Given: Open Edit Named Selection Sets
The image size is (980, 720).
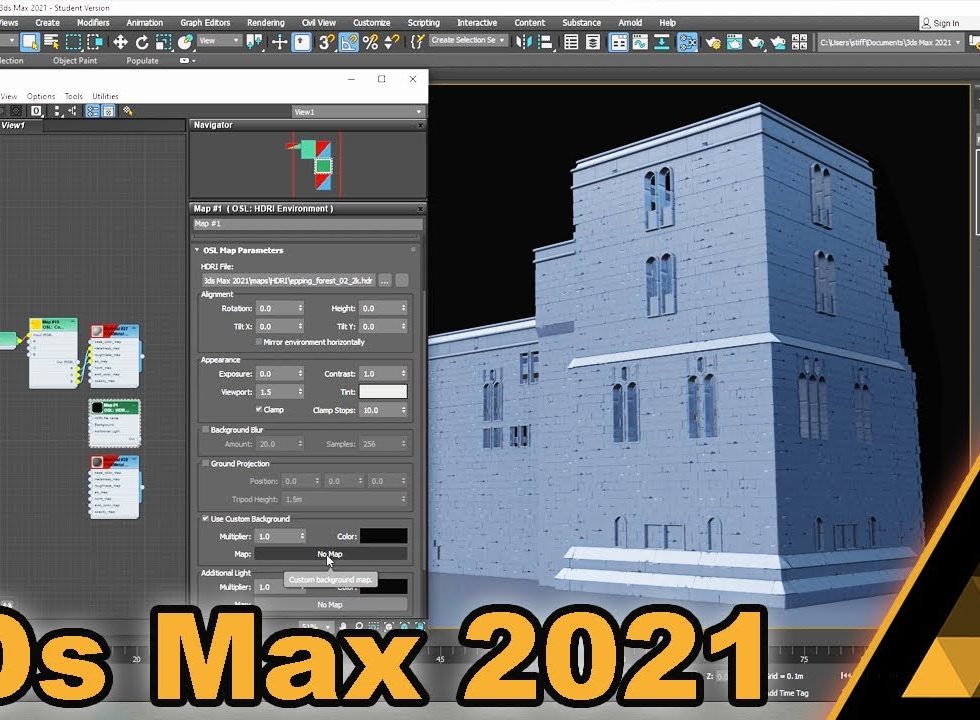Looking at the screenshot, I should pos(417,42).
